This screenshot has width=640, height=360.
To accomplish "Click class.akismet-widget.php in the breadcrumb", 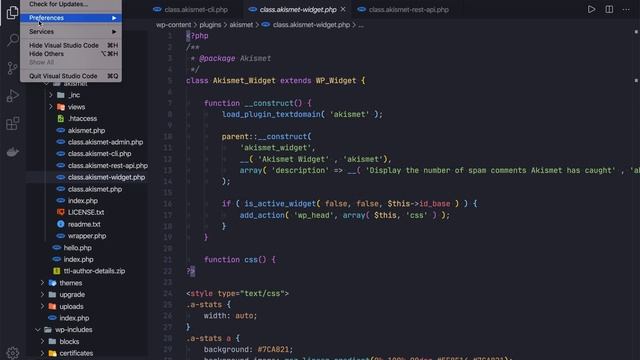I will tap(311, 25).
